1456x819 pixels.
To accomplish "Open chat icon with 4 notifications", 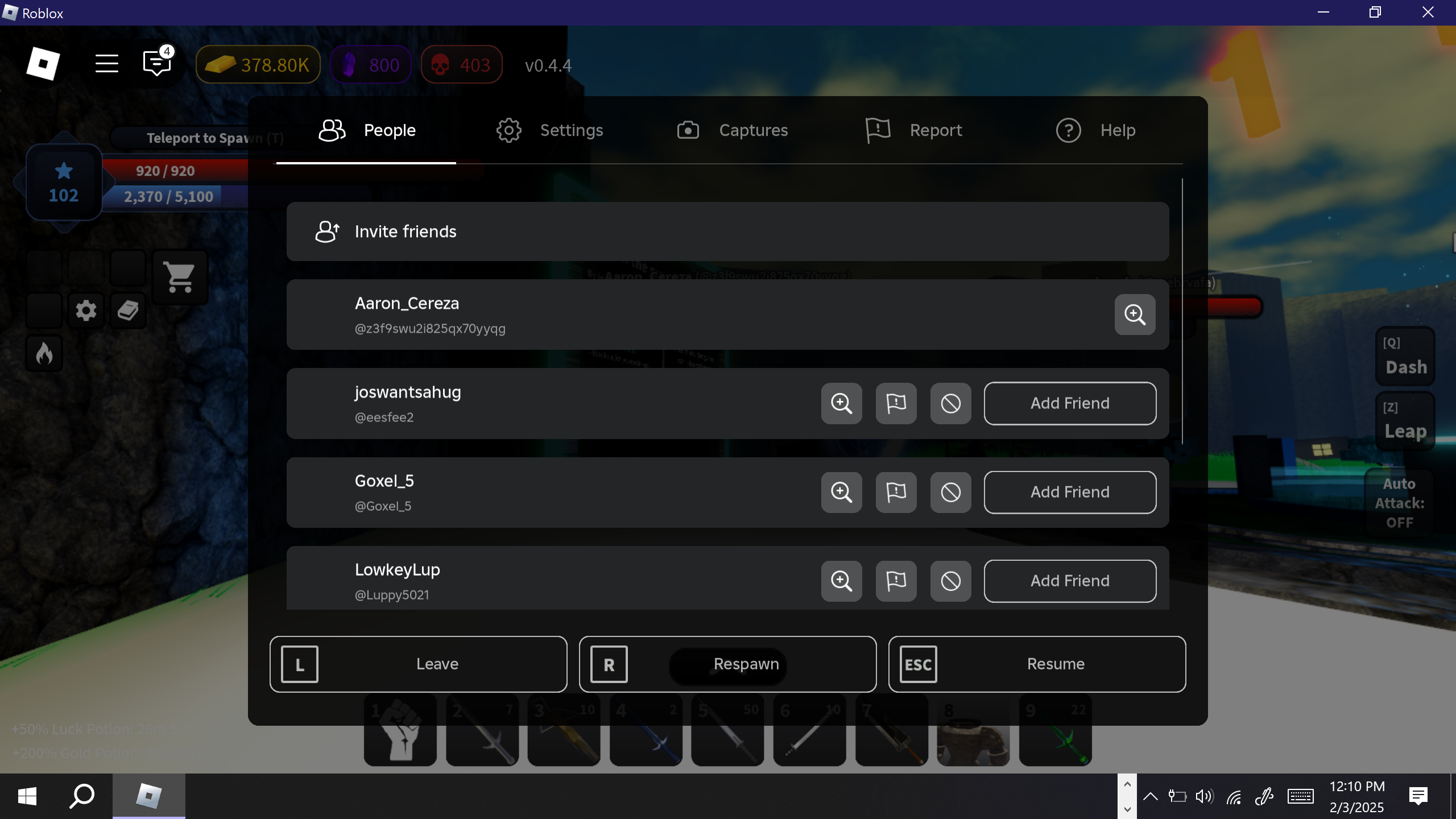I will (x=157, y=61).
